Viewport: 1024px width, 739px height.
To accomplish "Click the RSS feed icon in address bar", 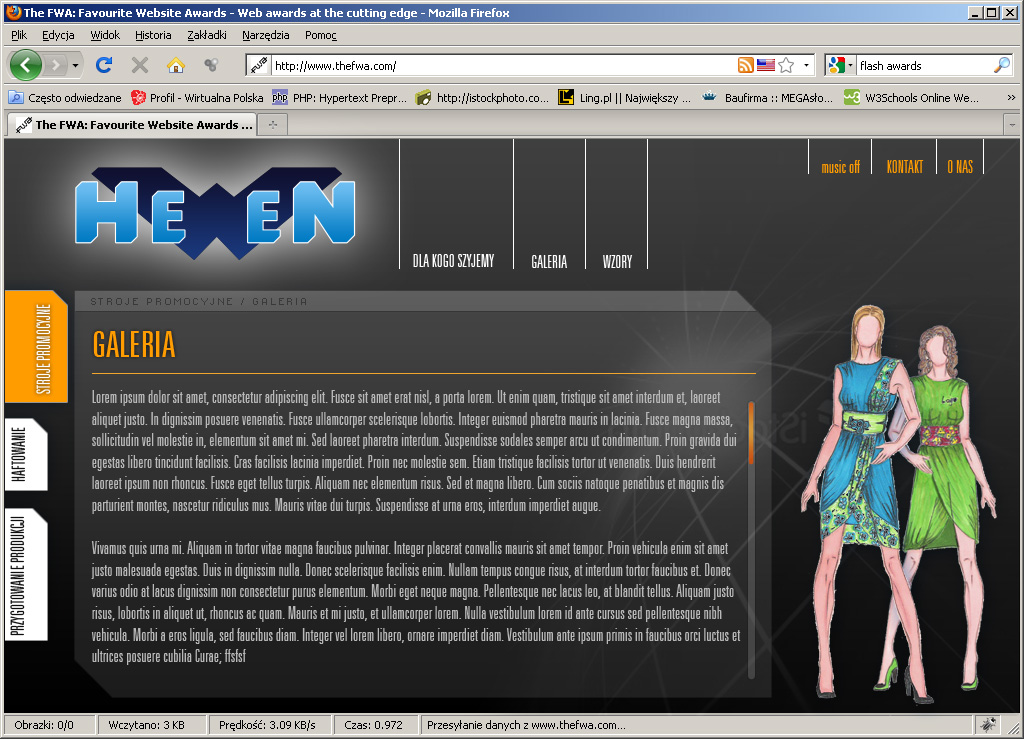I will [x=745, y=65].
